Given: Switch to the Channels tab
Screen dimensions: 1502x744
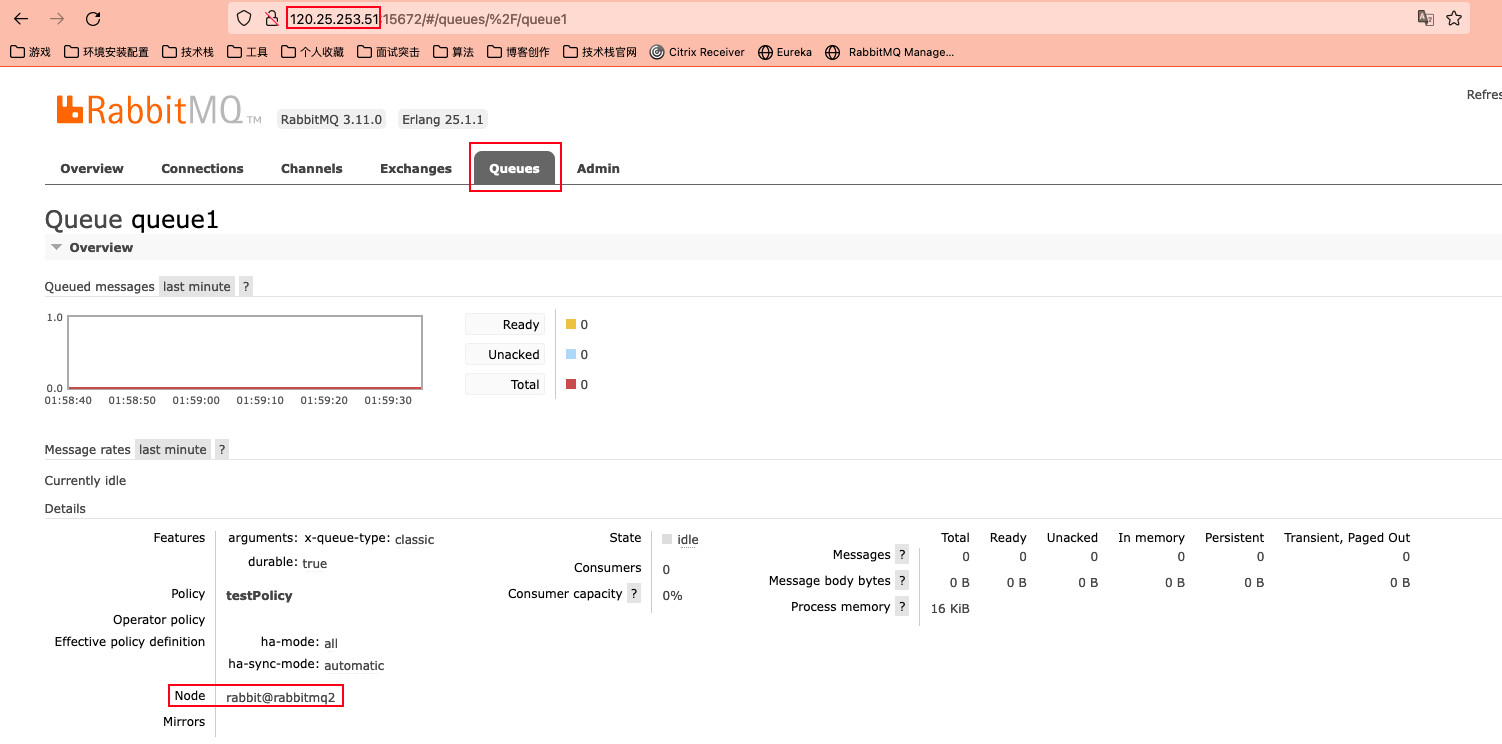Looking at the screenshot, I should [x=311, y=168].
